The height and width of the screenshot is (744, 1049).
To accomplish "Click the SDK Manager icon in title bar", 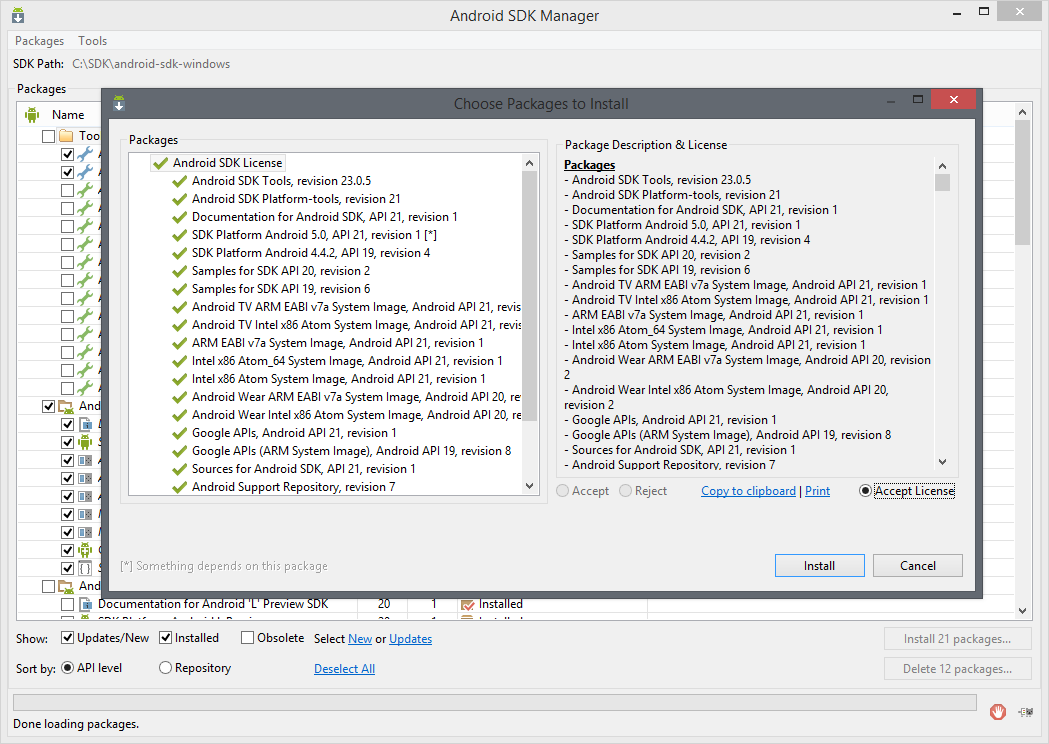I will [19, 16].
